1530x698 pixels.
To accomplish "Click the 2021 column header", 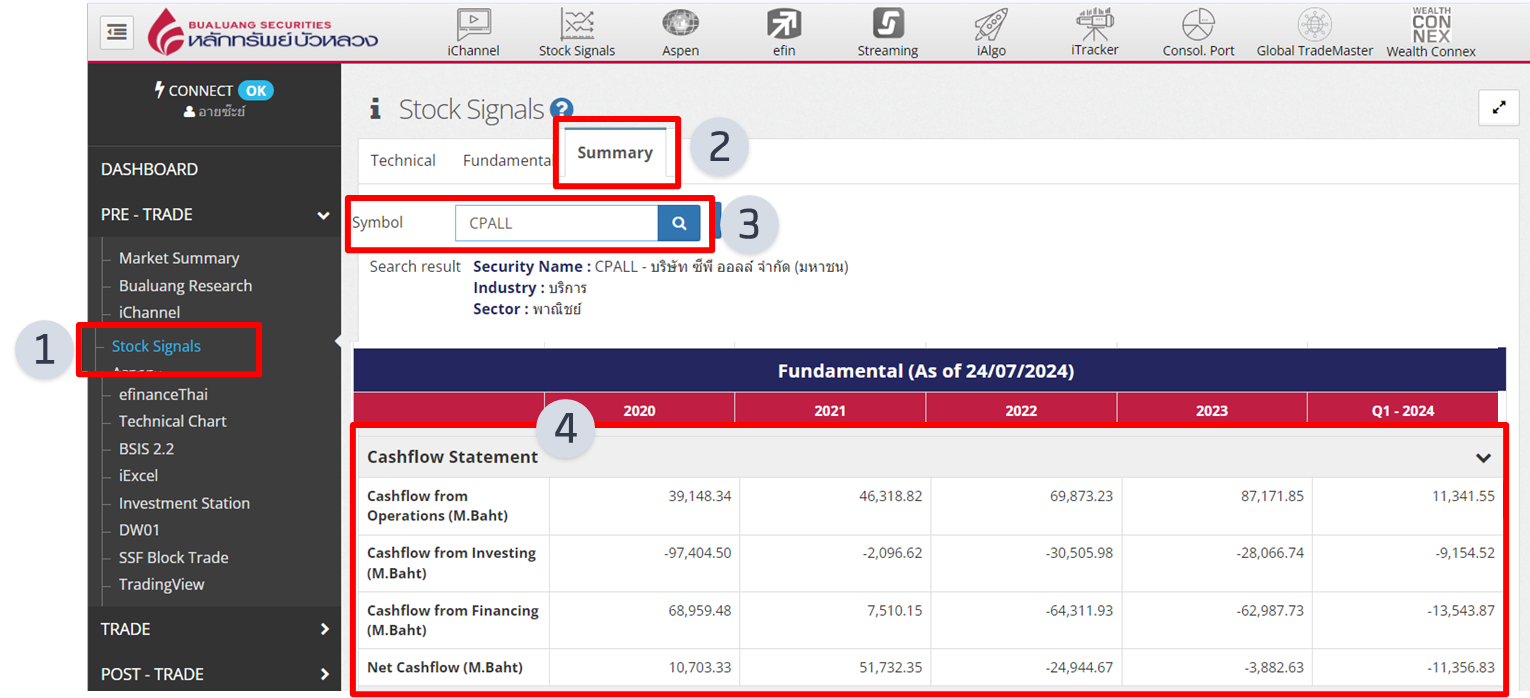I will point(830,410).
